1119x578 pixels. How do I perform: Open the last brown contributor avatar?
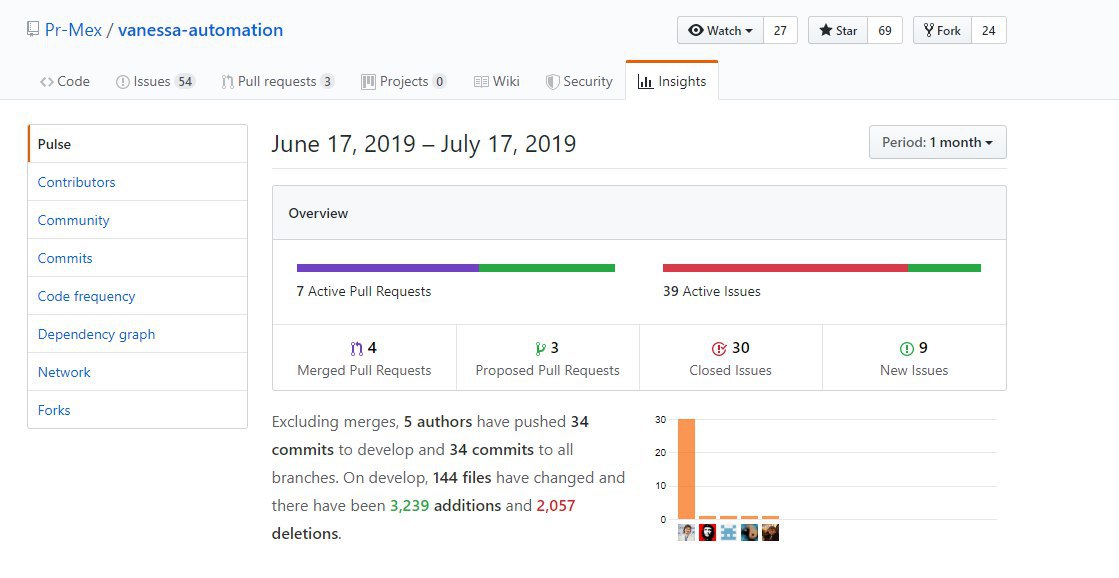click(x=770, y=532)
